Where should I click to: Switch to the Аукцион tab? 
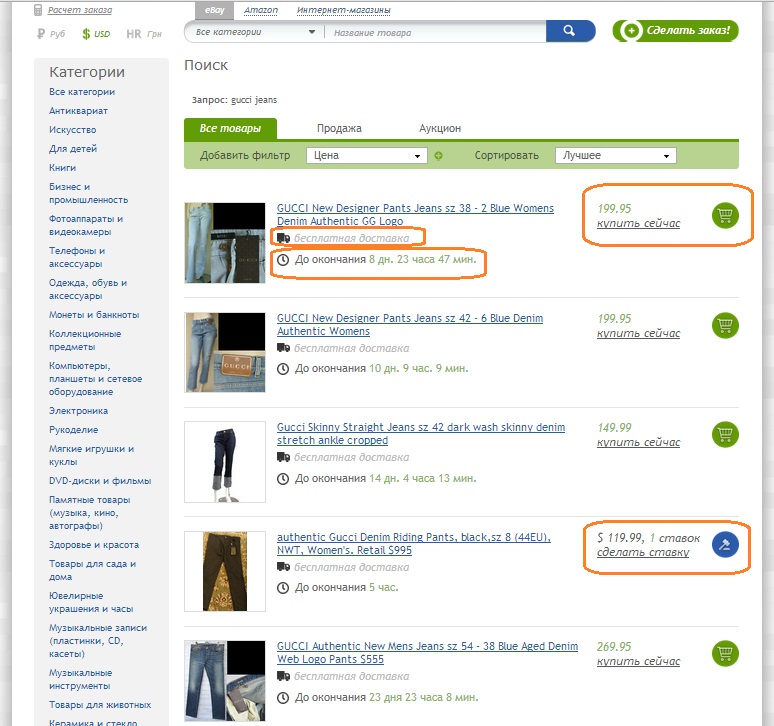click(440, 128)
